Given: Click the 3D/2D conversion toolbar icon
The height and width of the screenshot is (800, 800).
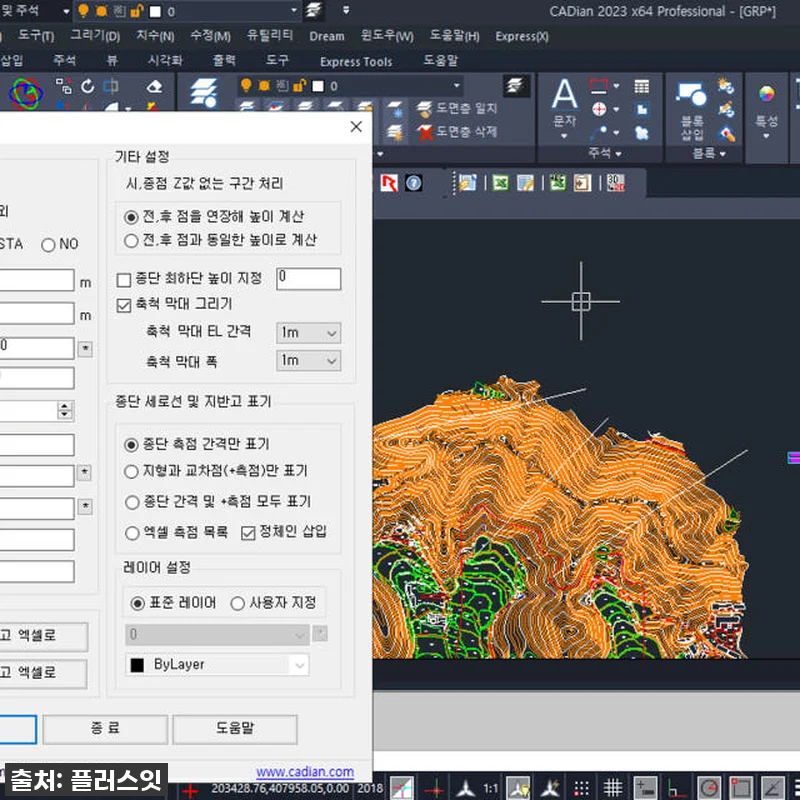Looking at the screenshot, I should (616, 183).
